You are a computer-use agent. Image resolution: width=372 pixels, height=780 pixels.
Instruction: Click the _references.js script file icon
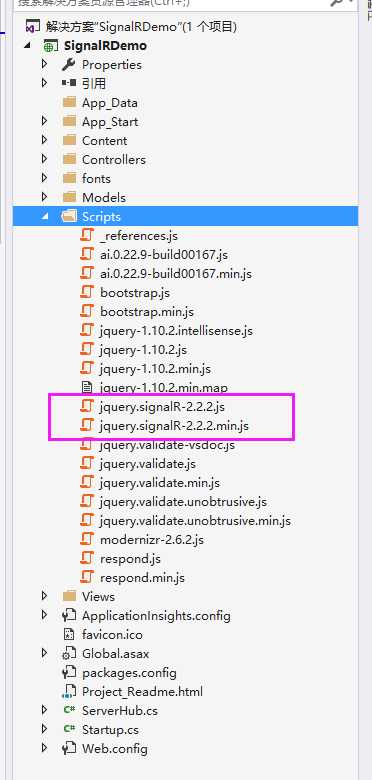87,235
